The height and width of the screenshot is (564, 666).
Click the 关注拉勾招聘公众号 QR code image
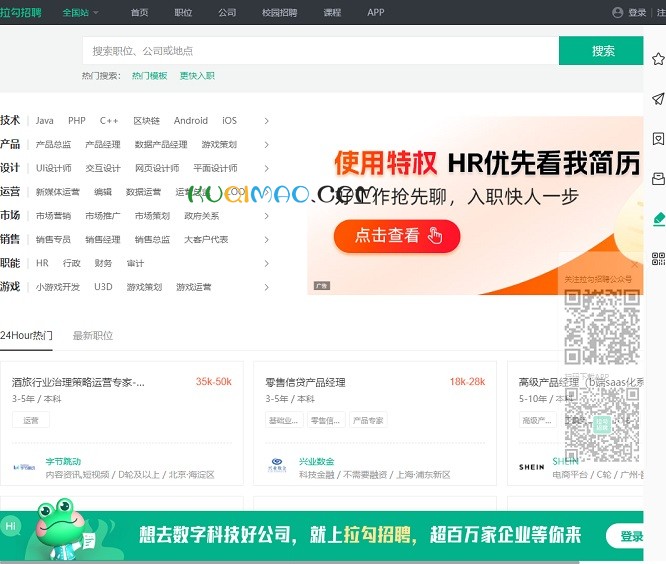click(602, 327)
